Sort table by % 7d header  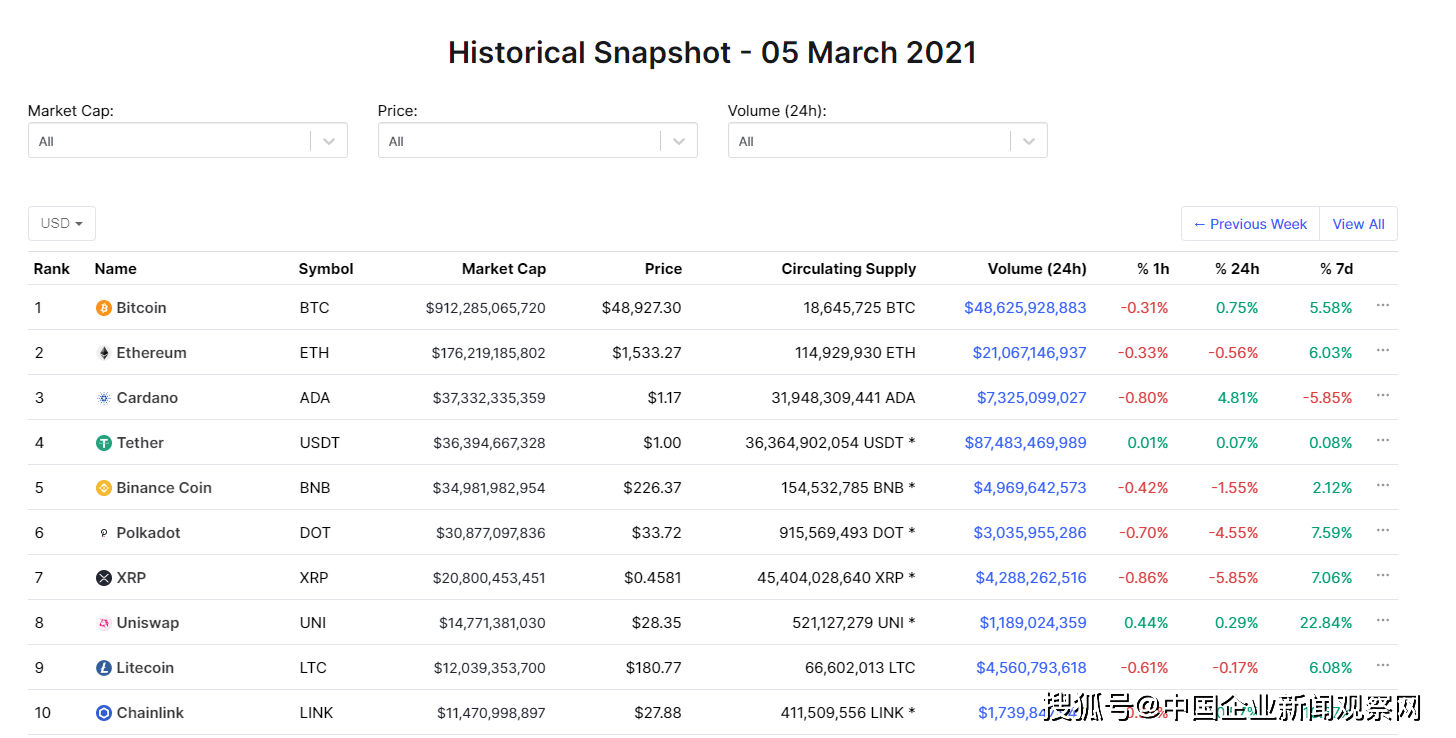click(1336, 269)
